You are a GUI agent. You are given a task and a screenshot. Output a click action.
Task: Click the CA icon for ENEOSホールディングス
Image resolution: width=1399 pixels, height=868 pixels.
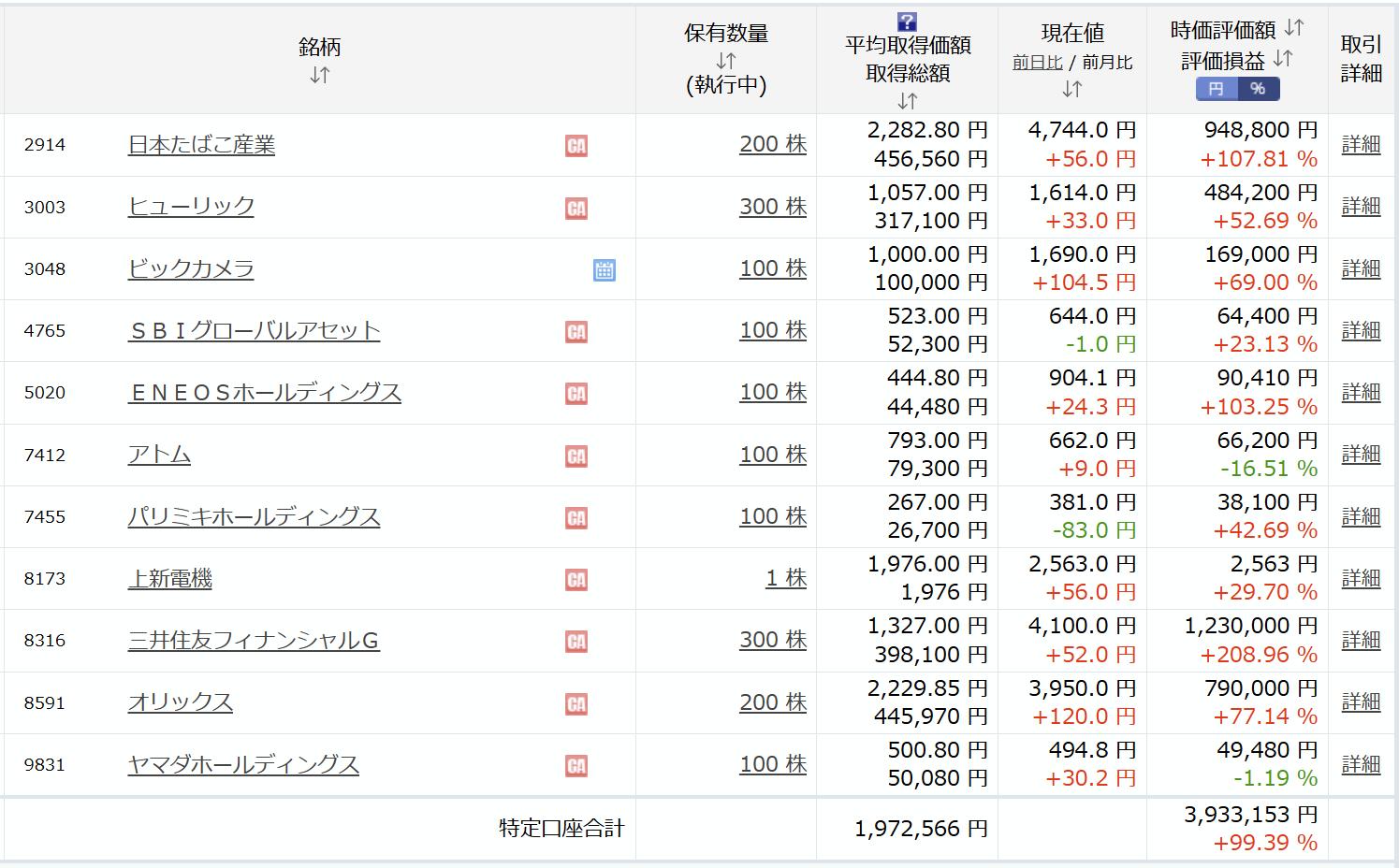pyautogui.click(x=576, y=394)
